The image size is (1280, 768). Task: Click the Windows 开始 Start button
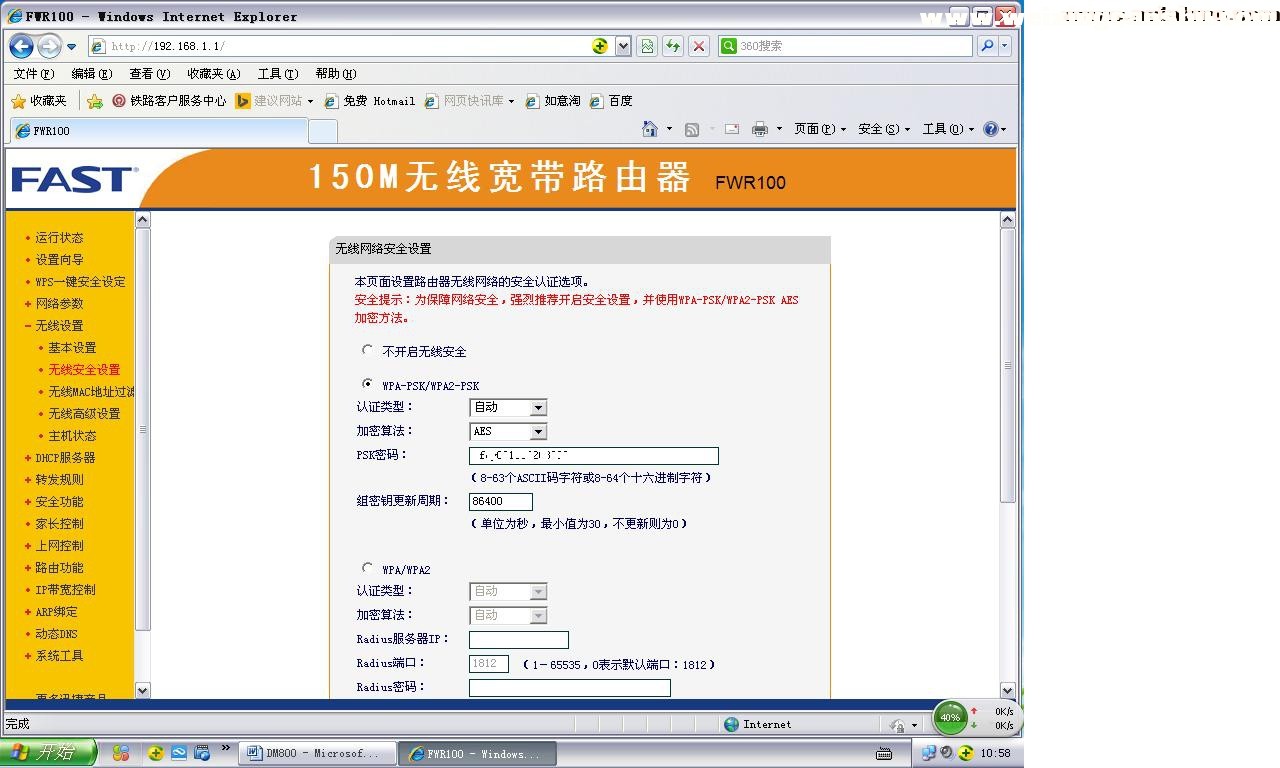coord(48,753)
